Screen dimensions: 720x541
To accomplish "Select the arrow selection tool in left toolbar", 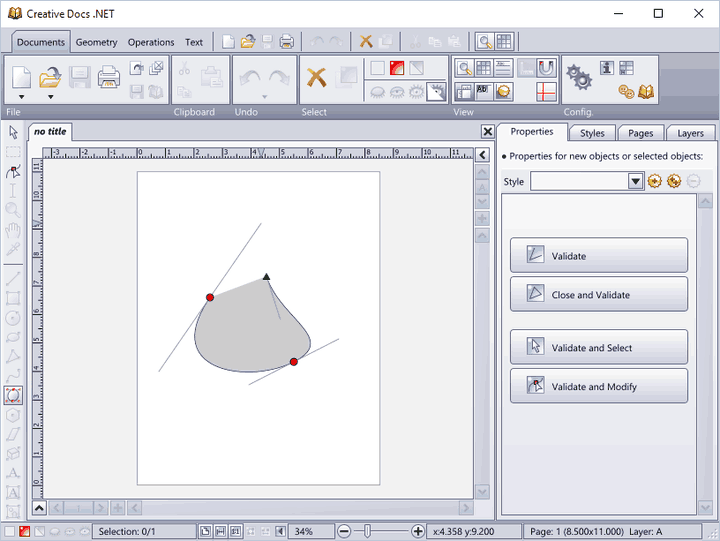I will pyautogui.click(x=13, y=132).
